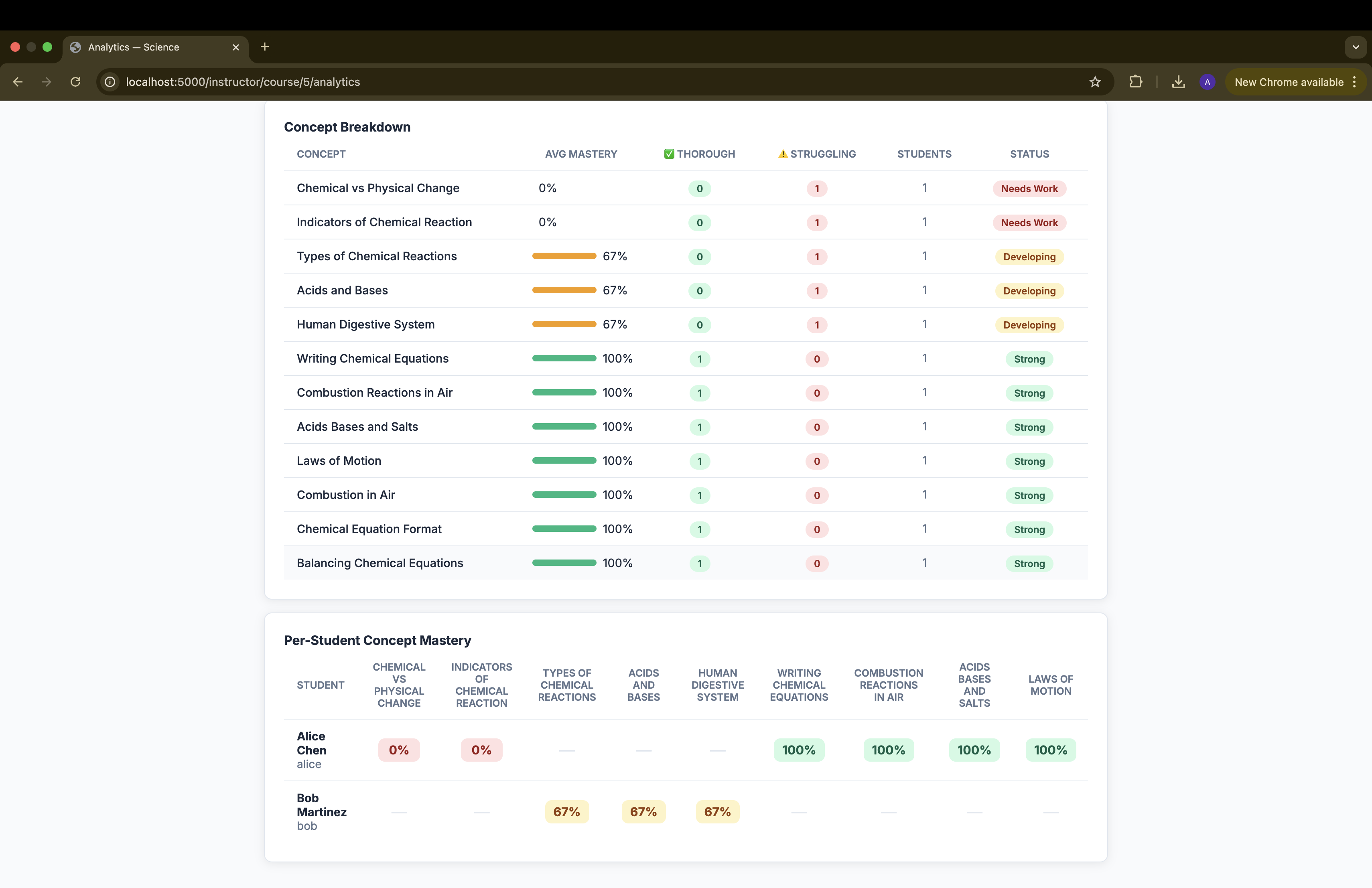
Task: Expand the tab search dropdown chevron
Action: pyautogui.click(x=1355, y=47)
